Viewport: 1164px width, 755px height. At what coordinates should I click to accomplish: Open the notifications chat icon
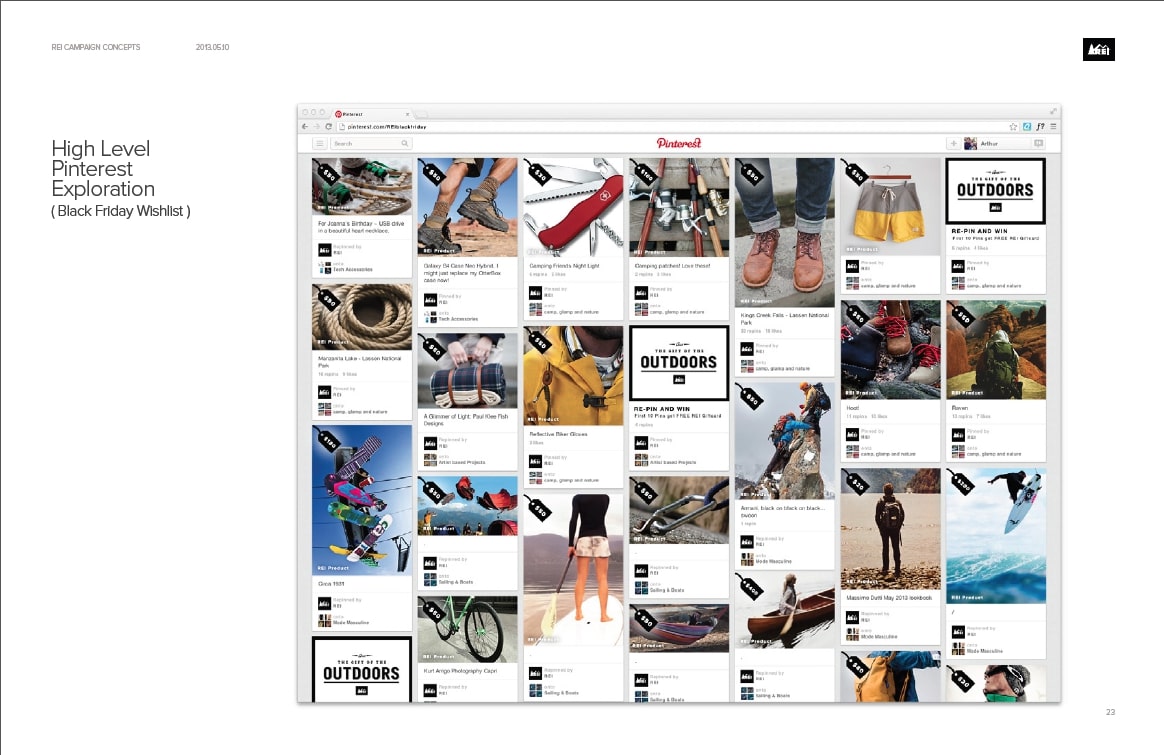pos(1038,144)
